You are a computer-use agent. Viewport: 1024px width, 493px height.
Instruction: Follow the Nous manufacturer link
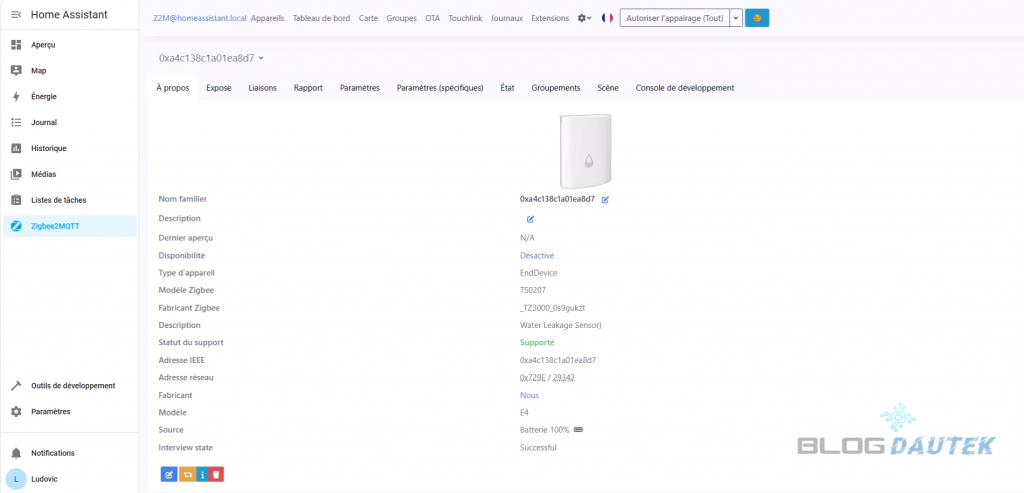coord(529,395)
